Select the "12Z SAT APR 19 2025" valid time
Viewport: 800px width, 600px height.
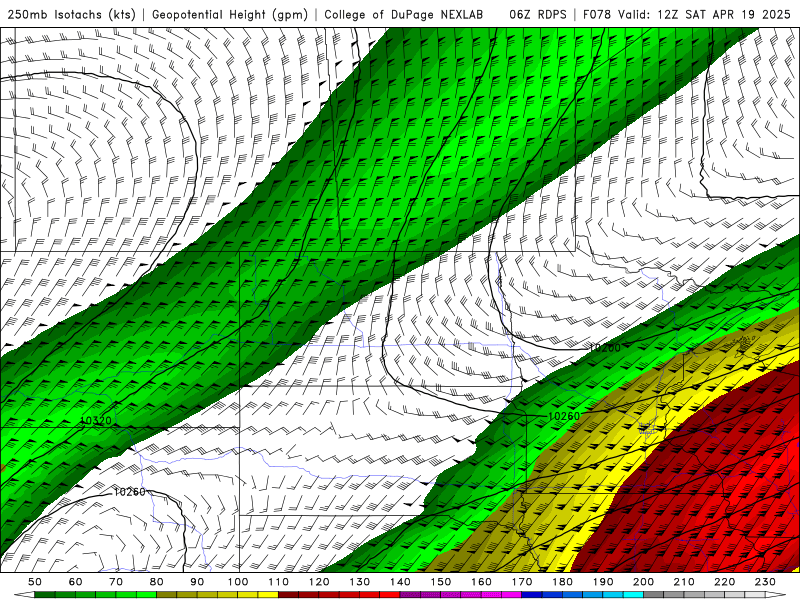coord(724,14)
